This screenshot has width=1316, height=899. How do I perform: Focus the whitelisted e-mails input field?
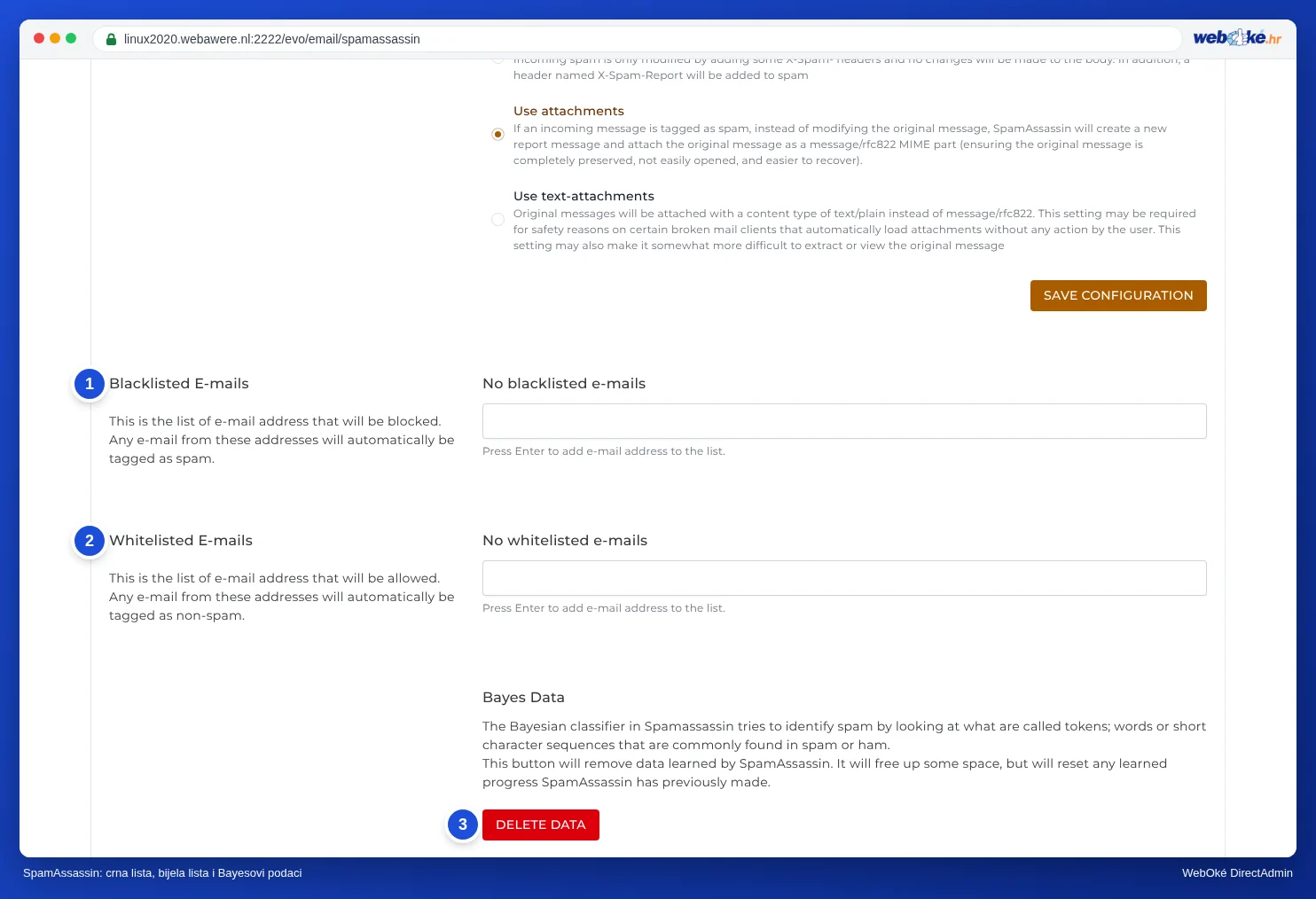(844, 578)
